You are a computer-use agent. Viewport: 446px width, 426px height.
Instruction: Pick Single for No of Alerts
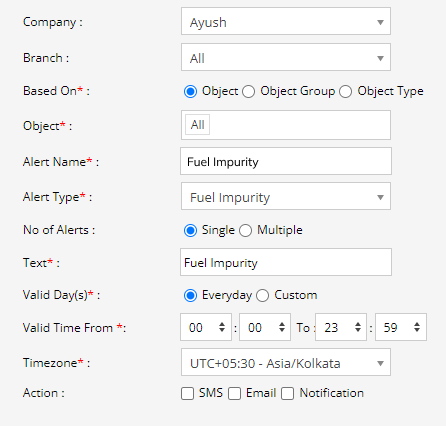click(190, 230)
